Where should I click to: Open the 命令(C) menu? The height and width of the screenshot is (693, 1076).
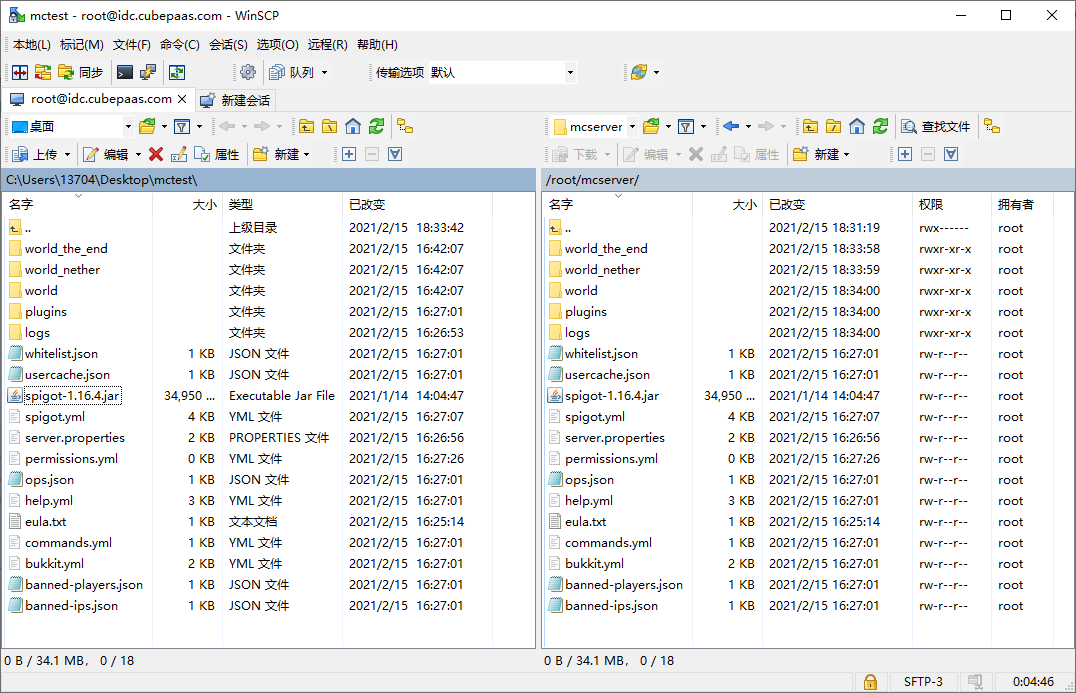pos(180,45)
